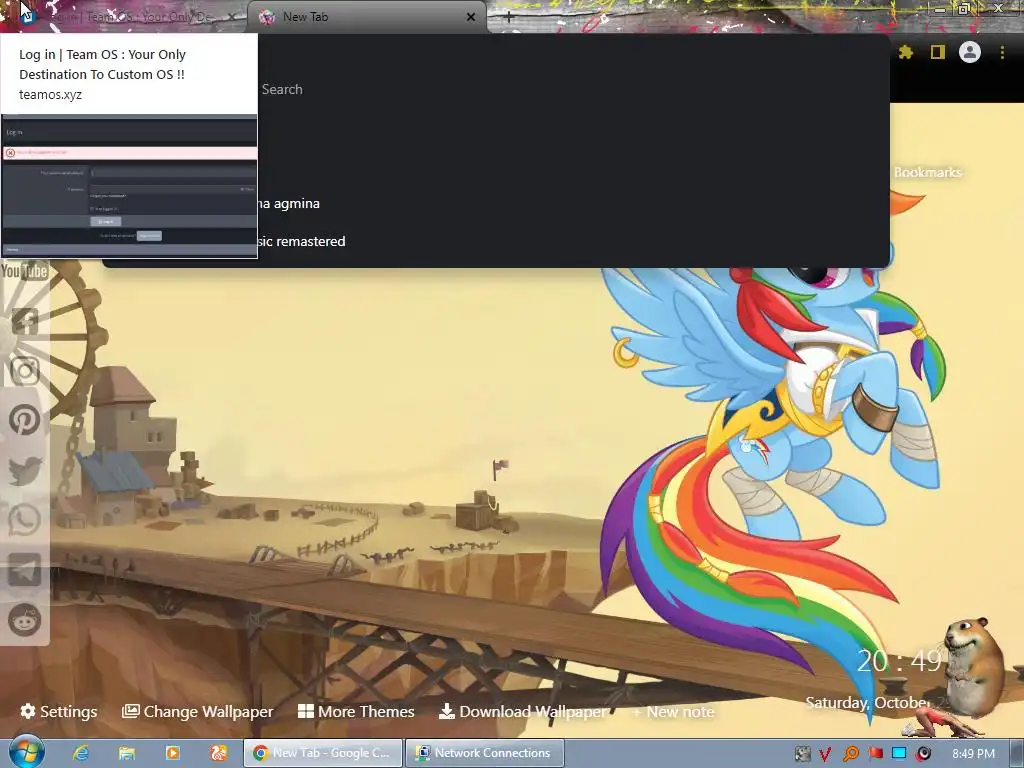
Task: Click the 20:49 clock widget
Action: [899, 662]
